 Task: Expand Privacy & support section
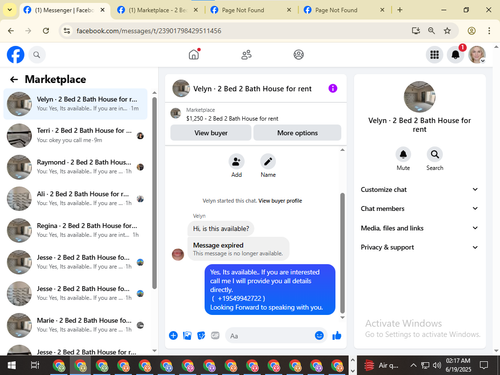419,247
